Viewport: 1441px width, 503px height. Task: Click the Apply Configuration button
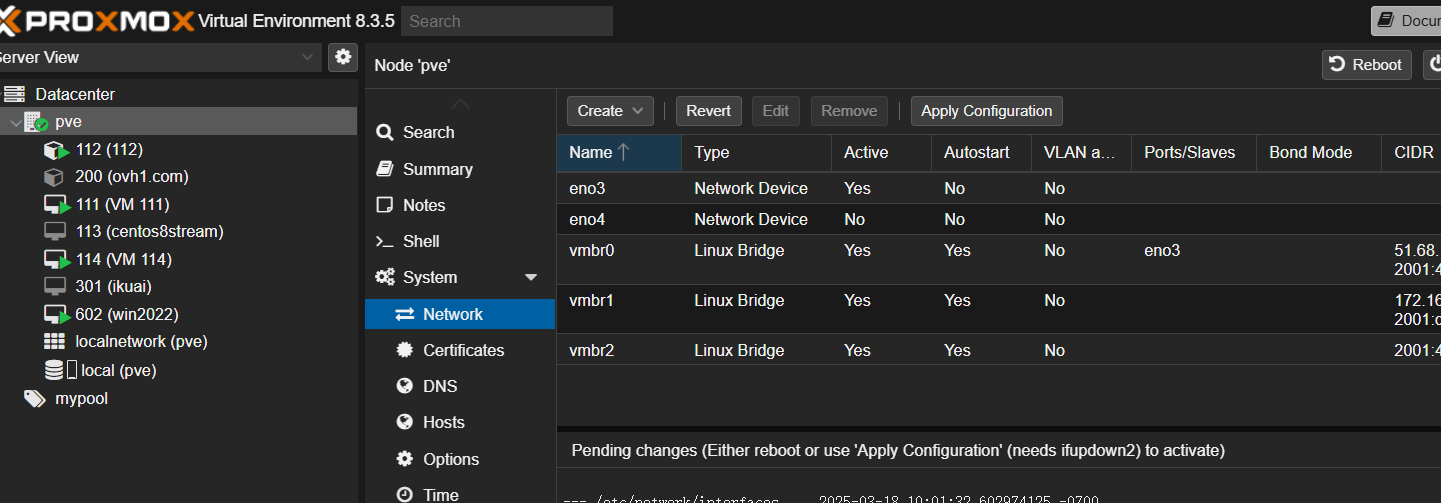click(x=987, y=111)
